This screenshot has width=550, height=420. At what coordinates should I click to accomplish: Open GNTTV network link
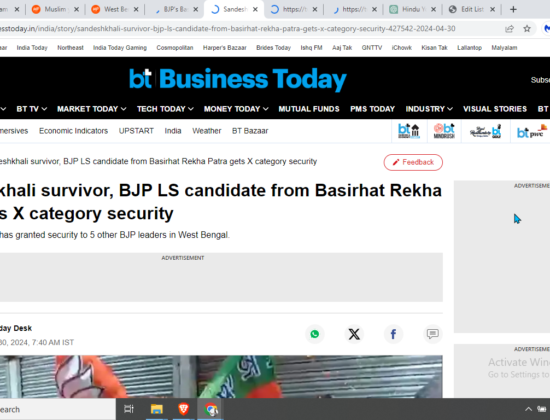(x=372, y=48)
